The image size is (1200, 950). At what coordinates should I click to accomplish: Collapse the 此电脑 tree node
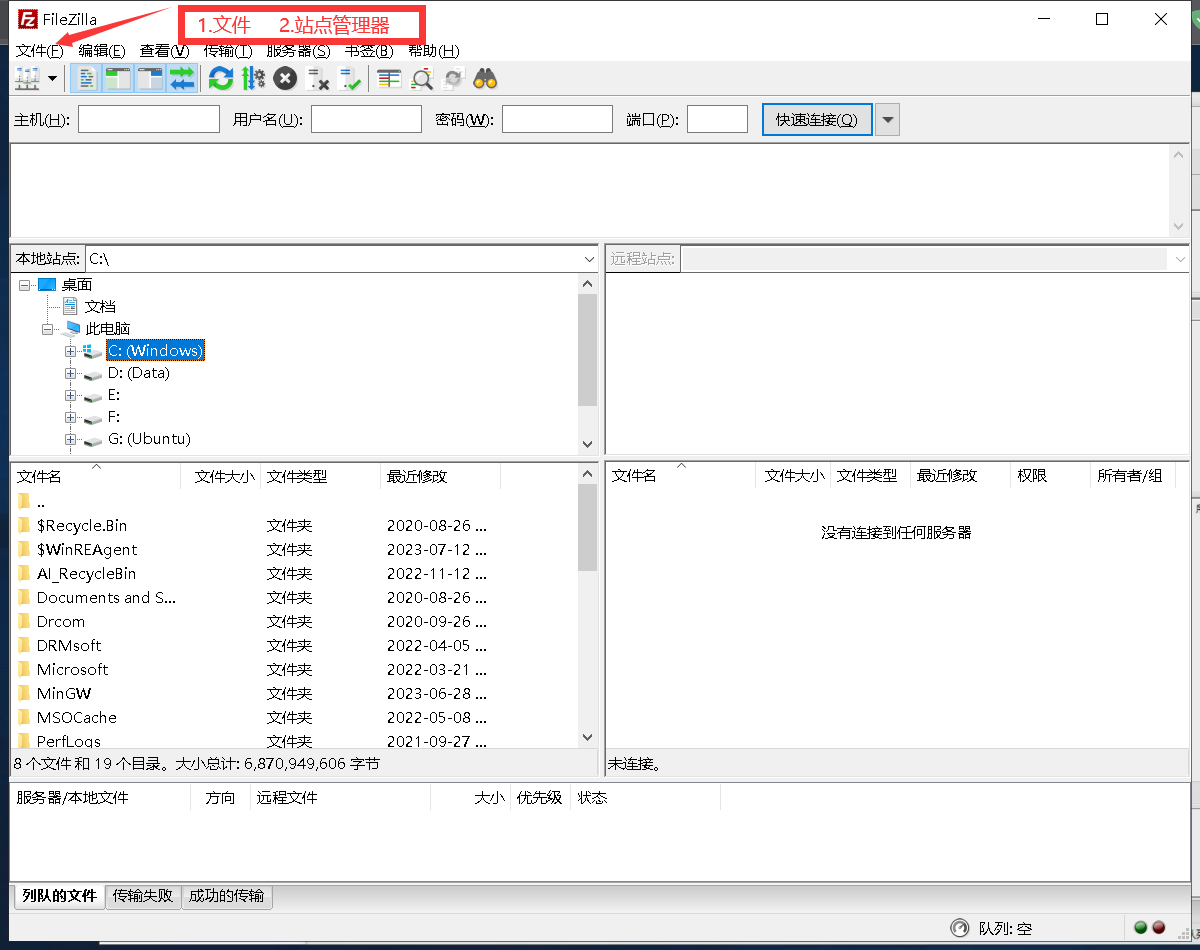pos(48,329)
